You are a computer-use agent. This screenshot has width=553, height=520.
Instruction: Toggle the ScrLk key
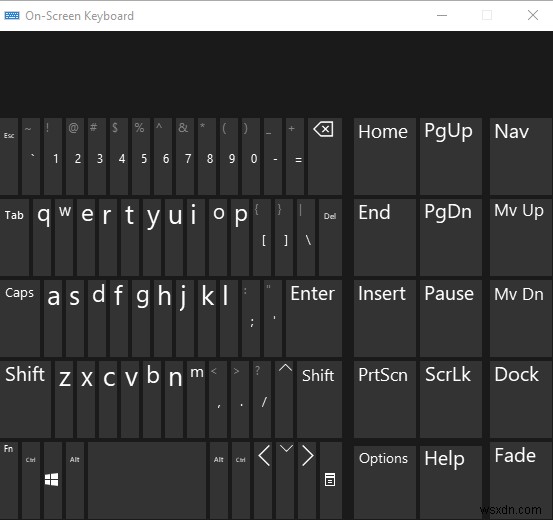click(451, 399)
